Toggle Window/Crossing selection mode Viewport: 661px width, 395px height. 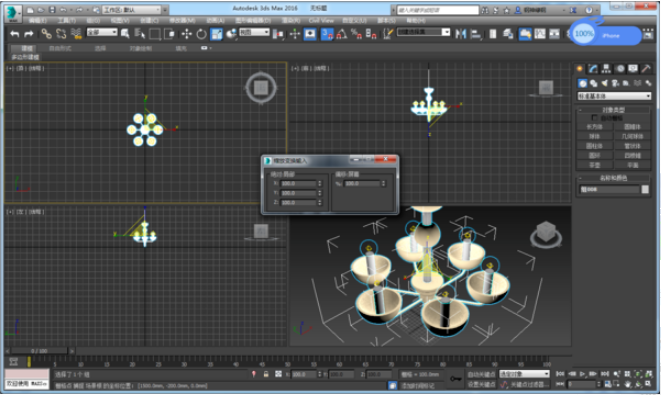(169, 34)
